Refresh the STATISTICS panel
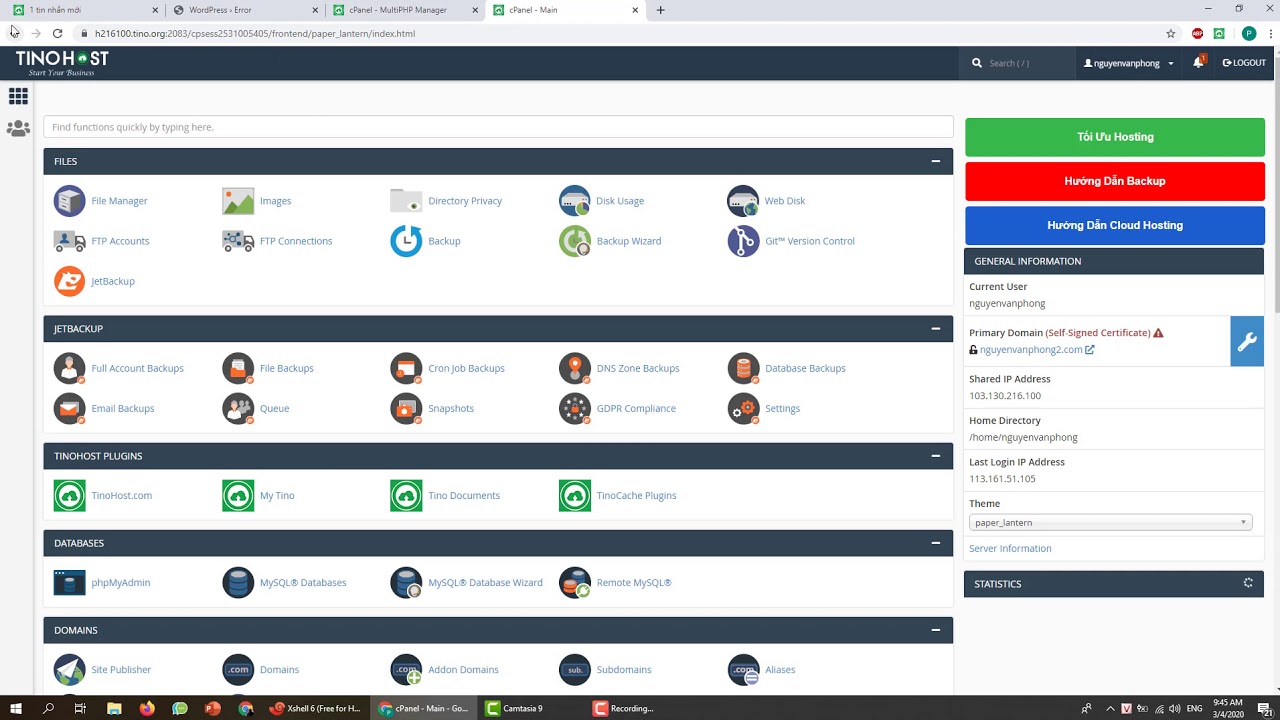1280x720 pixels. click(1248, 583)
